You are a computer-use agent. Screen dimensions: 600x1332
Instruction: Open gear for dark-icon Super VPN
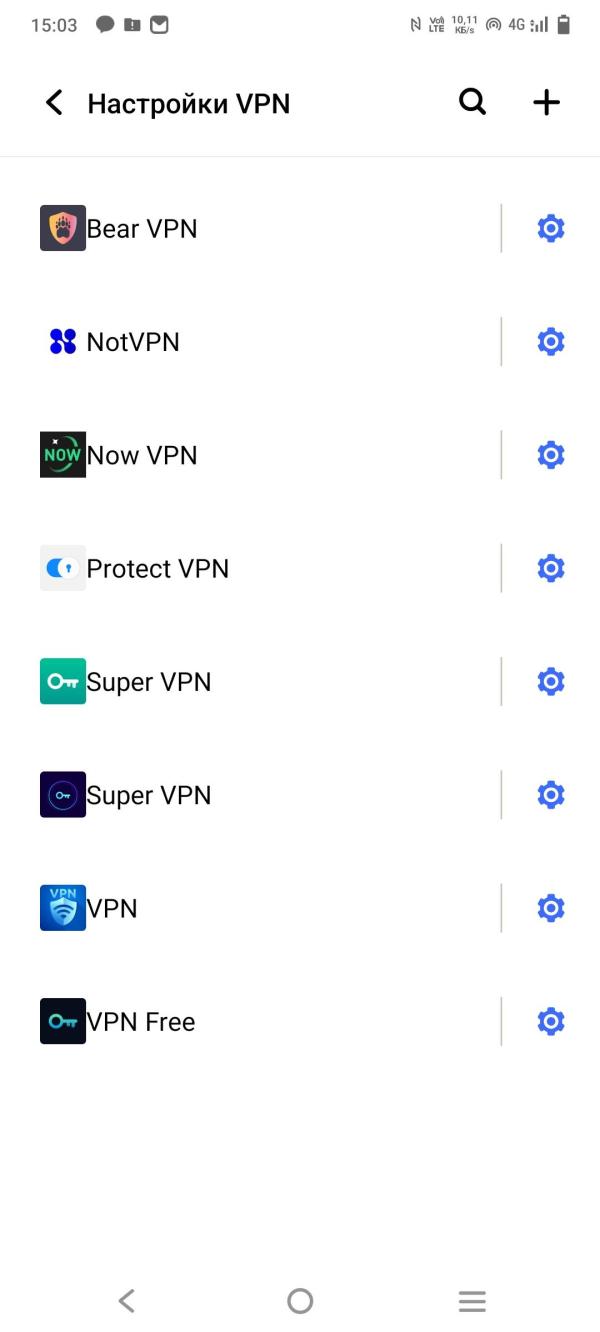[x=551, y=795]
